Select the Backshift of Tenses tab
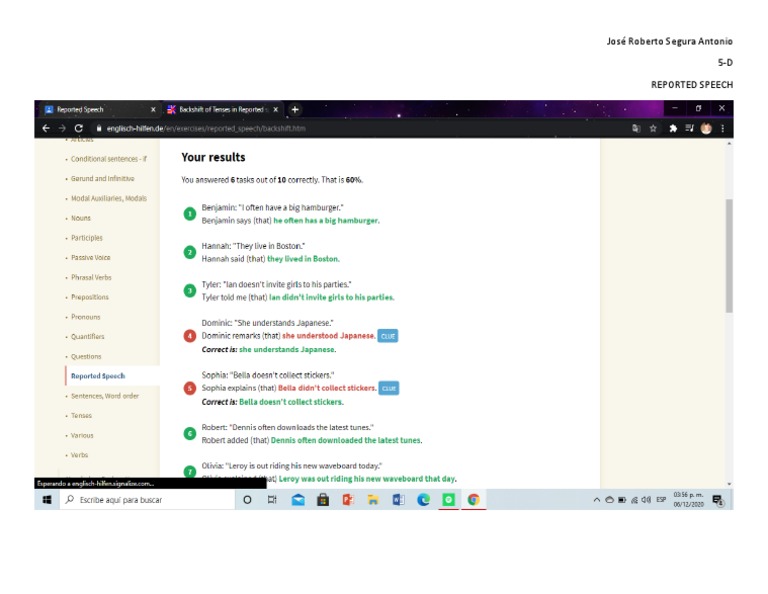This screenshot has width=768, height=594. coord(222,109)
